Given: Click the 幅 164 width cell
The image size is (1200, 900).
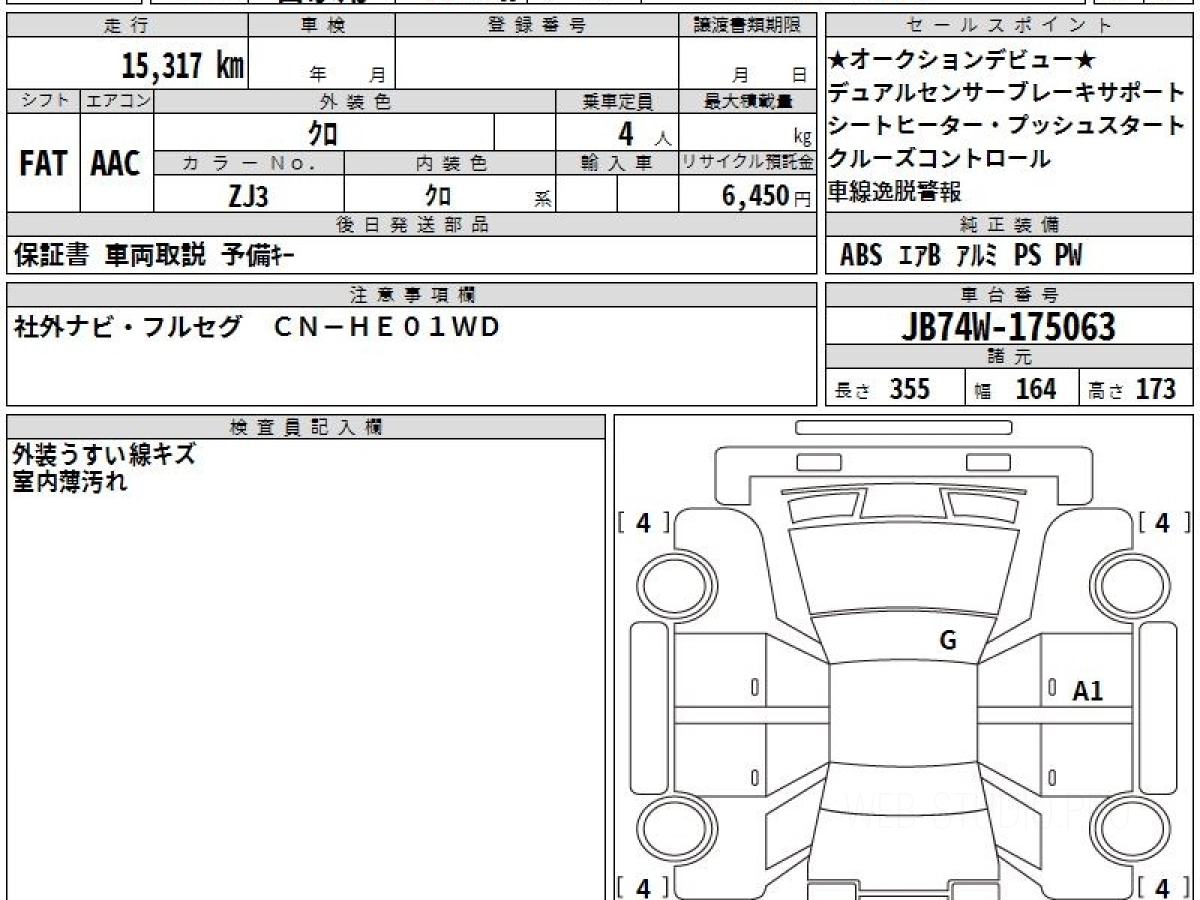Looking at the screenshot, I should pos(1022,388).
